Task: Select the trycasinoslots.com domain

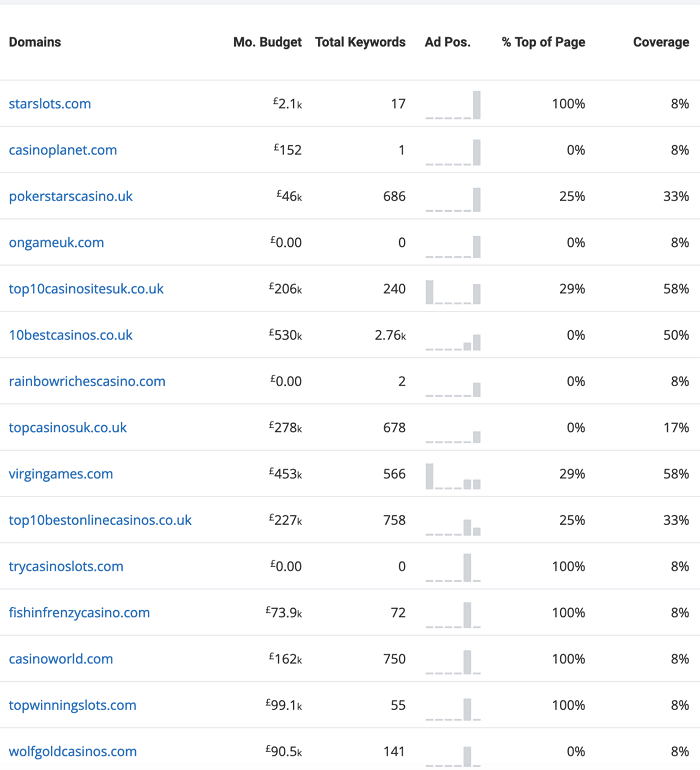Action: click(x=66, y=566)
